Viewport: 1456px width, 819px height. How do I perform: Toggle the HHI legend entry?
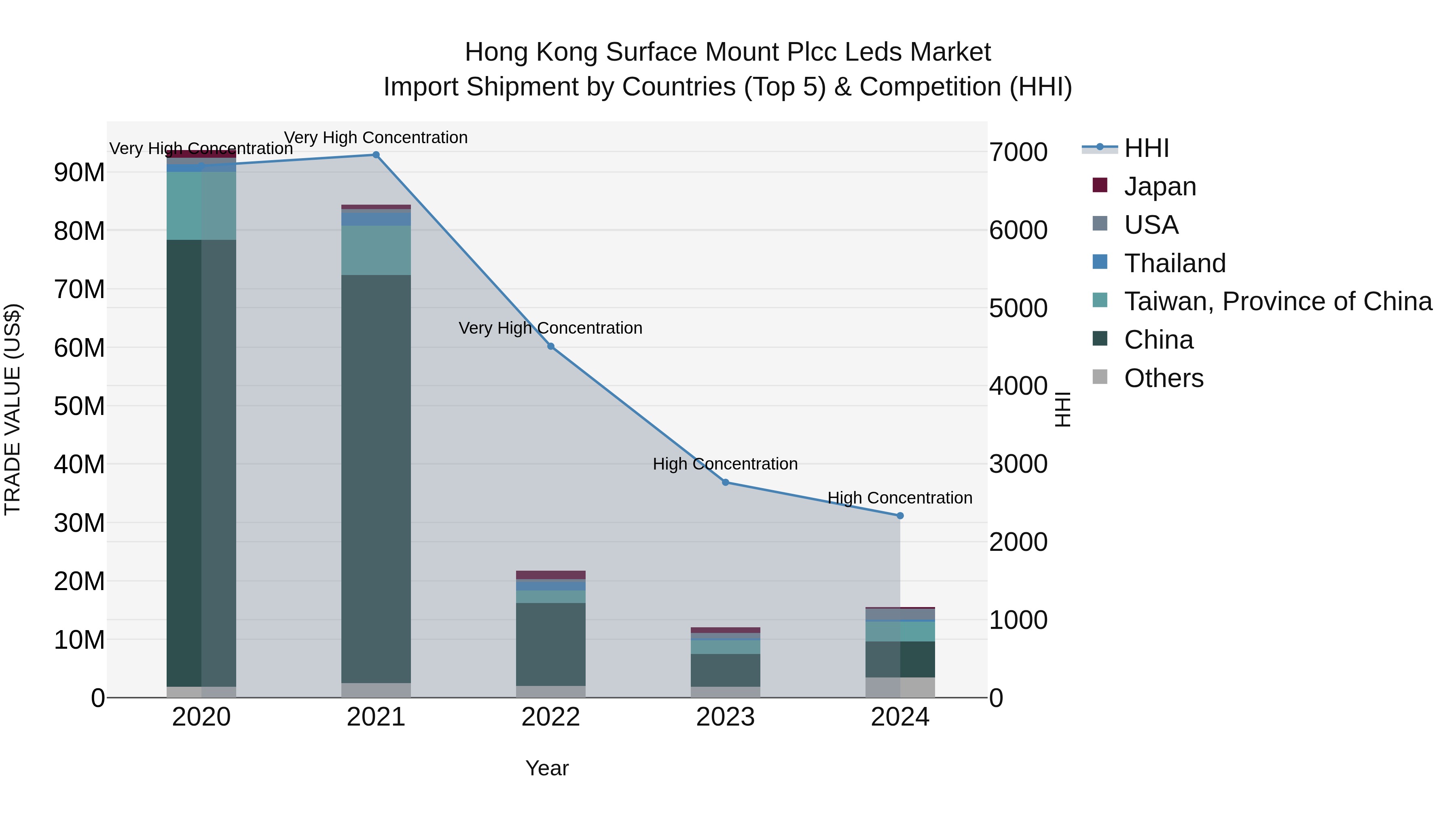point(1125,148)
